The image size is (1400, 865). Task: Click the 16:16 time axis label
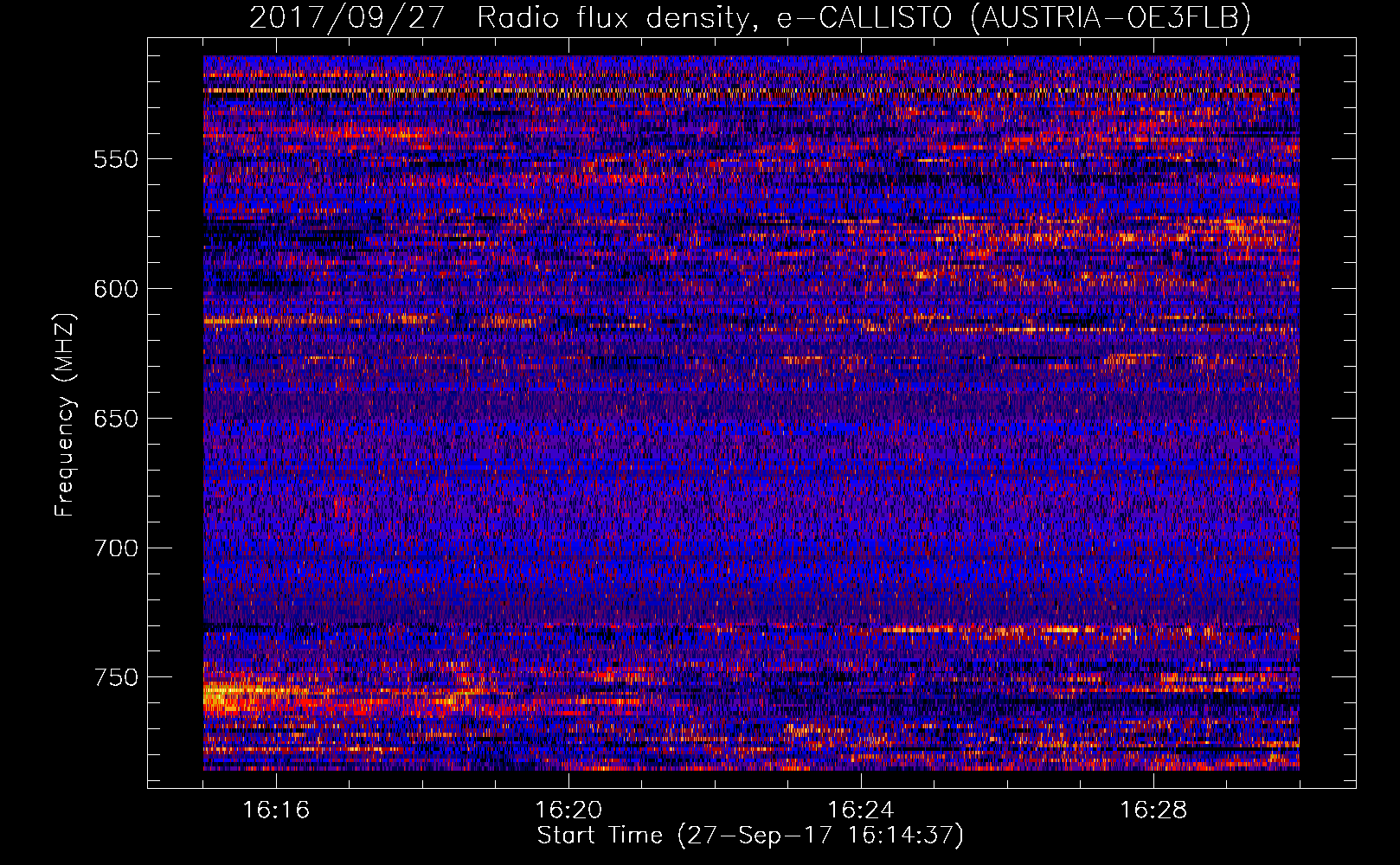tap(276, 811)
